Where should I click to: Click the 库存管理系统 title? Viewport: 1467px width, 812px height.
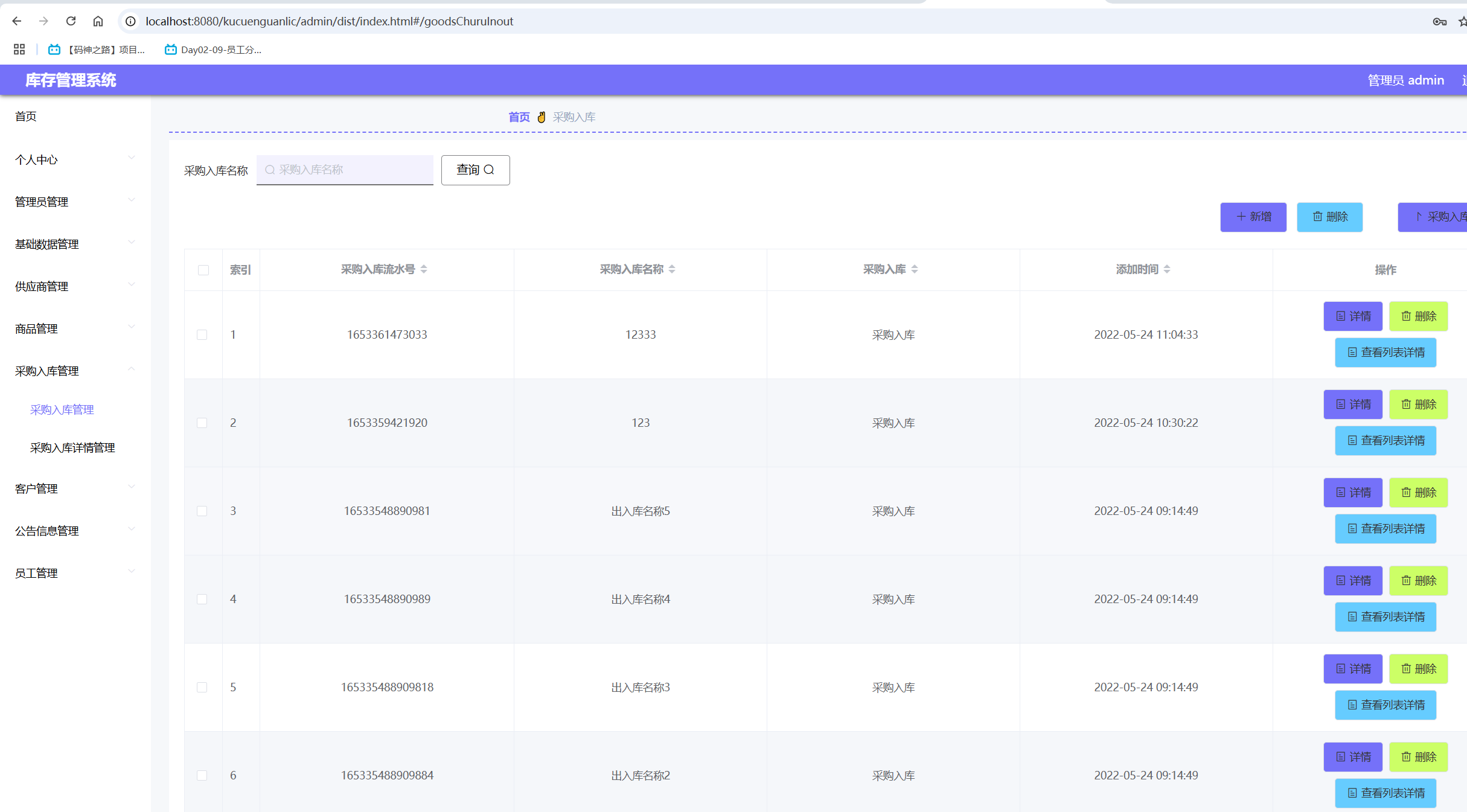(x=71, y=80)
